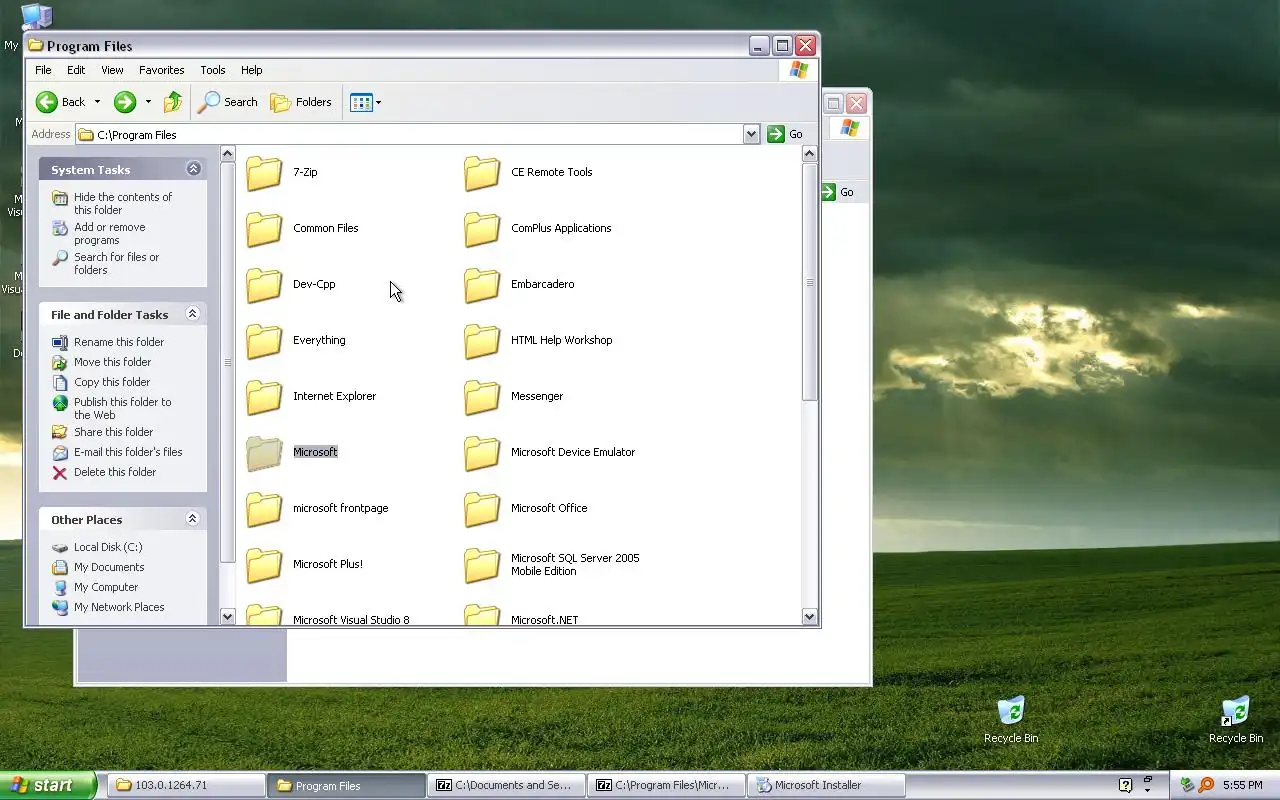1280x800 pixels.
Task: Select Microsoft SQL Server 2005 Mobile Edition folder
Action: 482,564
